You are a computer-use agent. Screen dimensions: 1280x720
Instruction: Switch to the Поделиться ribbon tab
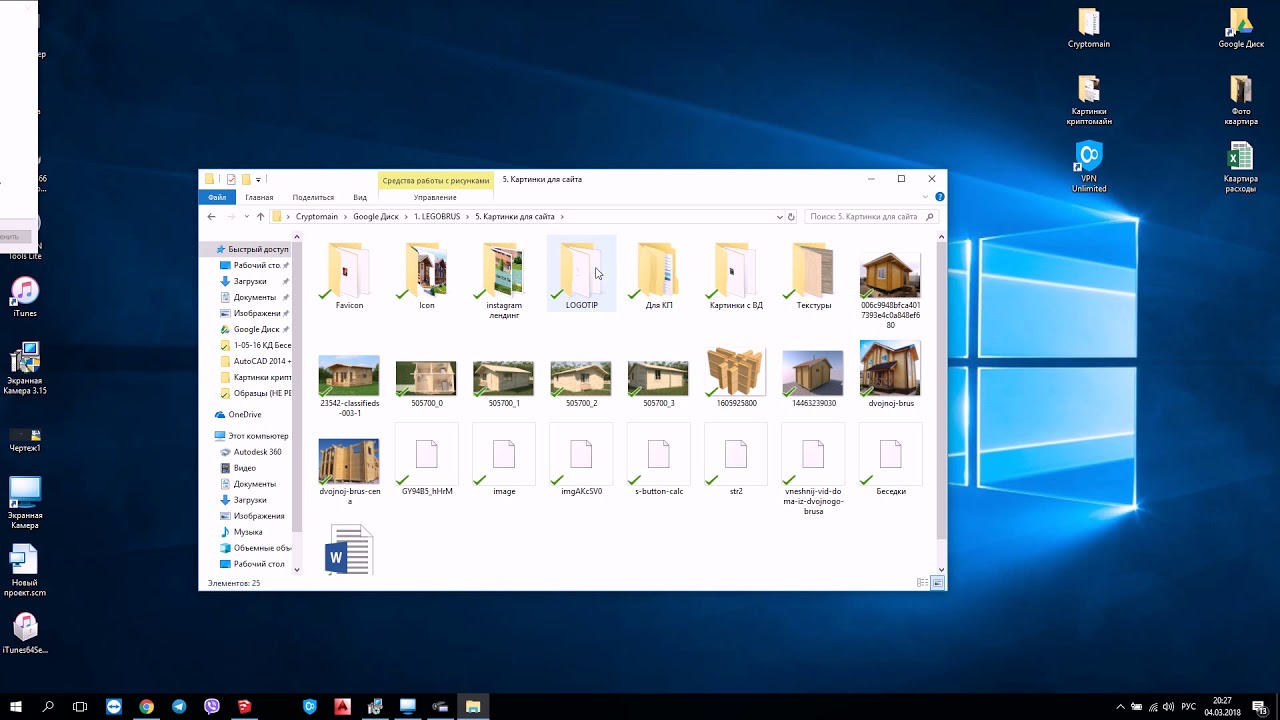pos(313,197)
